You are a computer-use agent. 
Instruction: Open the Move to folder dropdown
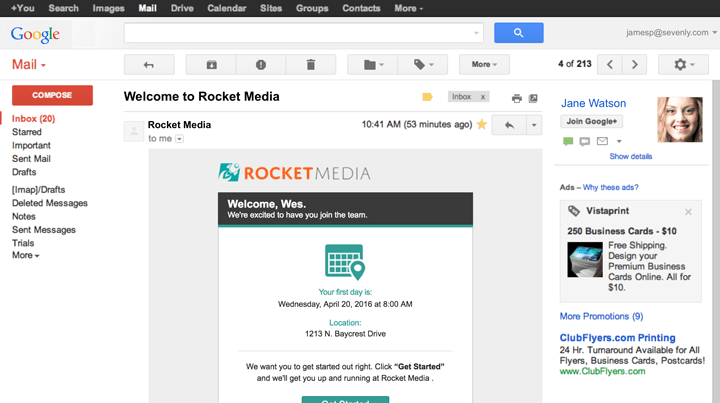pyautogui.click(x=372, y=64)
